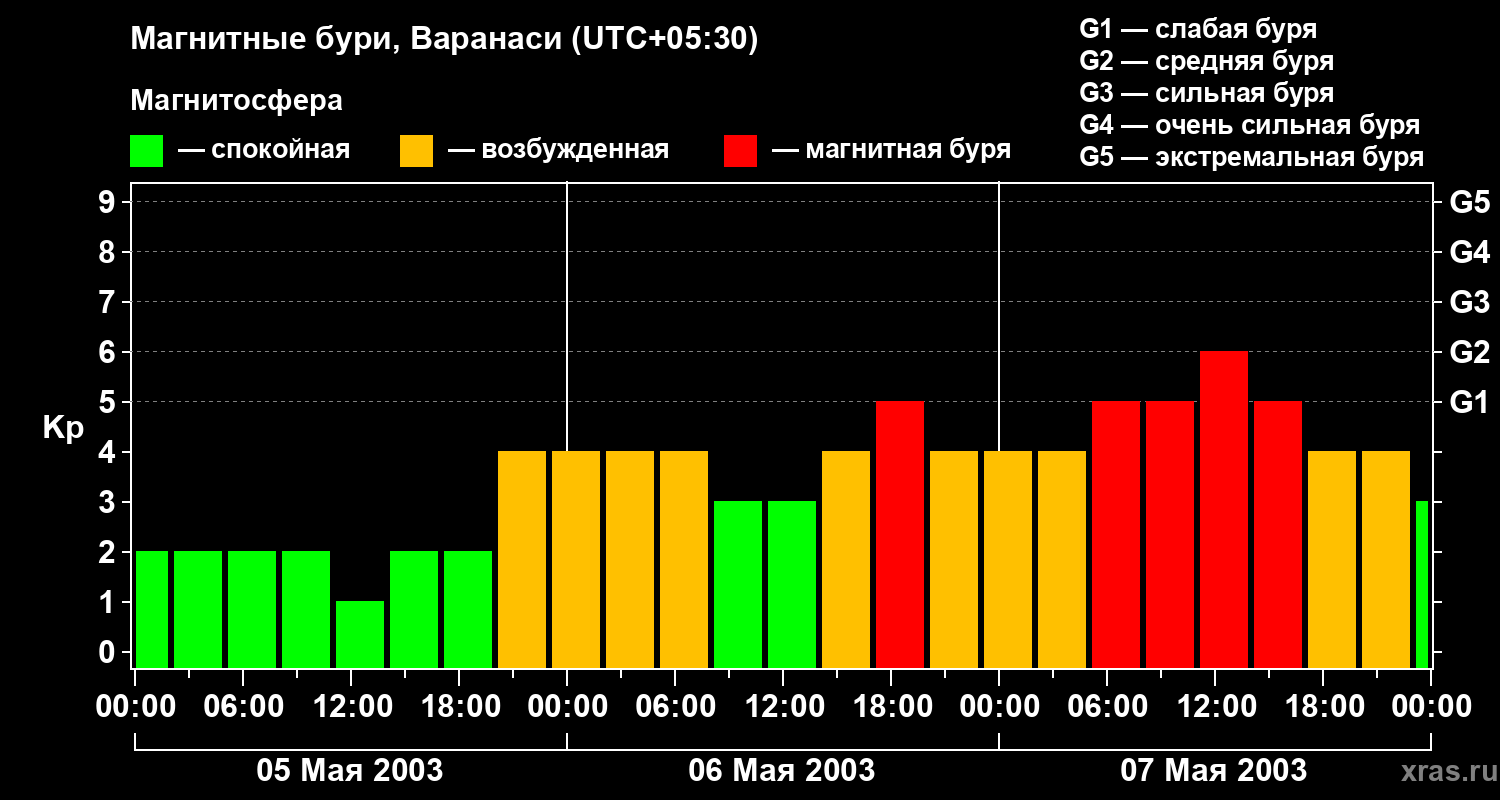The height and width of the screenshot is (800, 1500).
Task: Click the '— магнитная буря' legend label
Action: point(891,150)
